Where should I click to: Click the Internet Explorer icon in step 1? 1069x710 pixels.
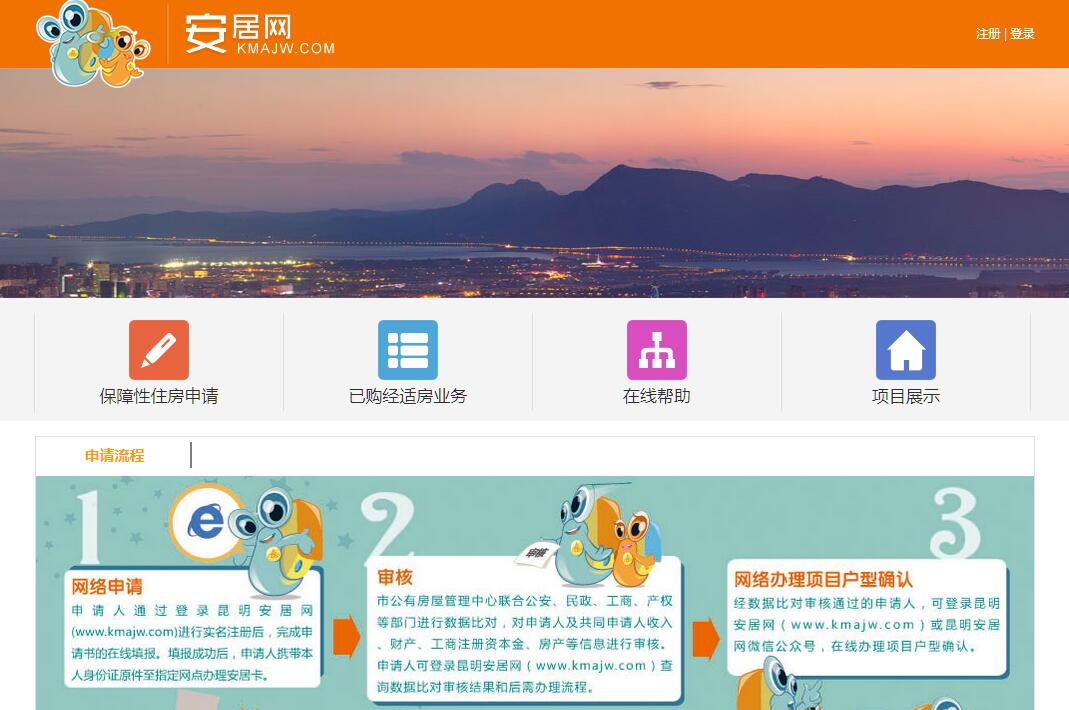pyautogui.click(x=206, y=521)
